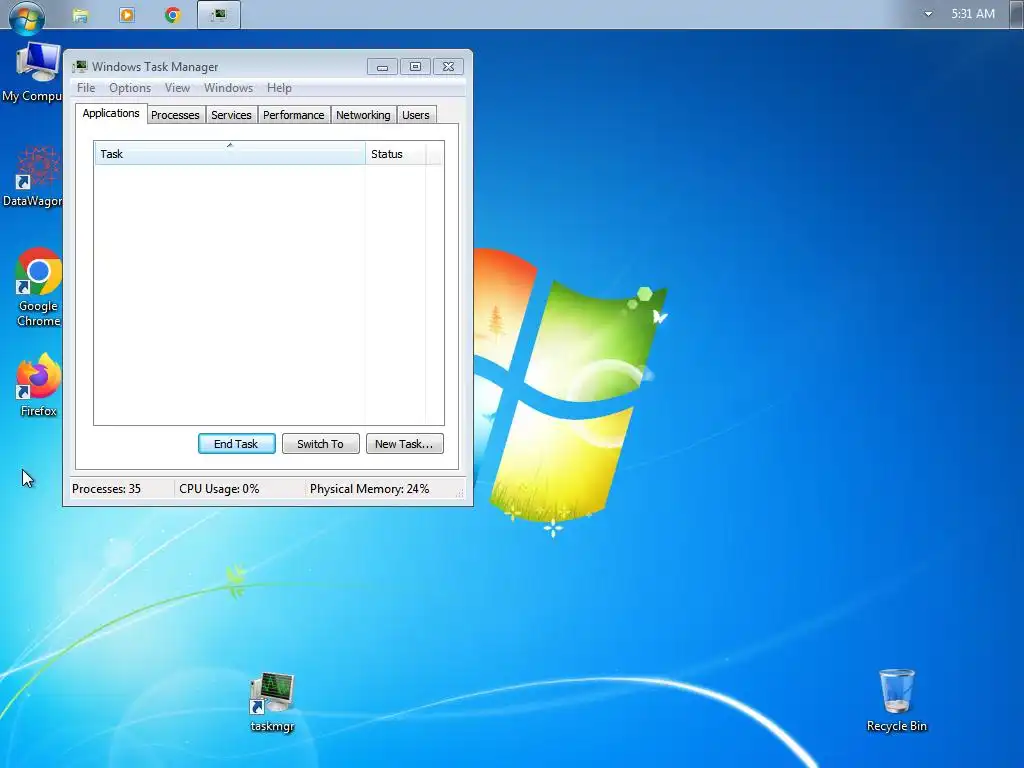This screenshot has height=768, width=1024.
Task: Select the Recycle Bin icon
Action: [897, 700]
